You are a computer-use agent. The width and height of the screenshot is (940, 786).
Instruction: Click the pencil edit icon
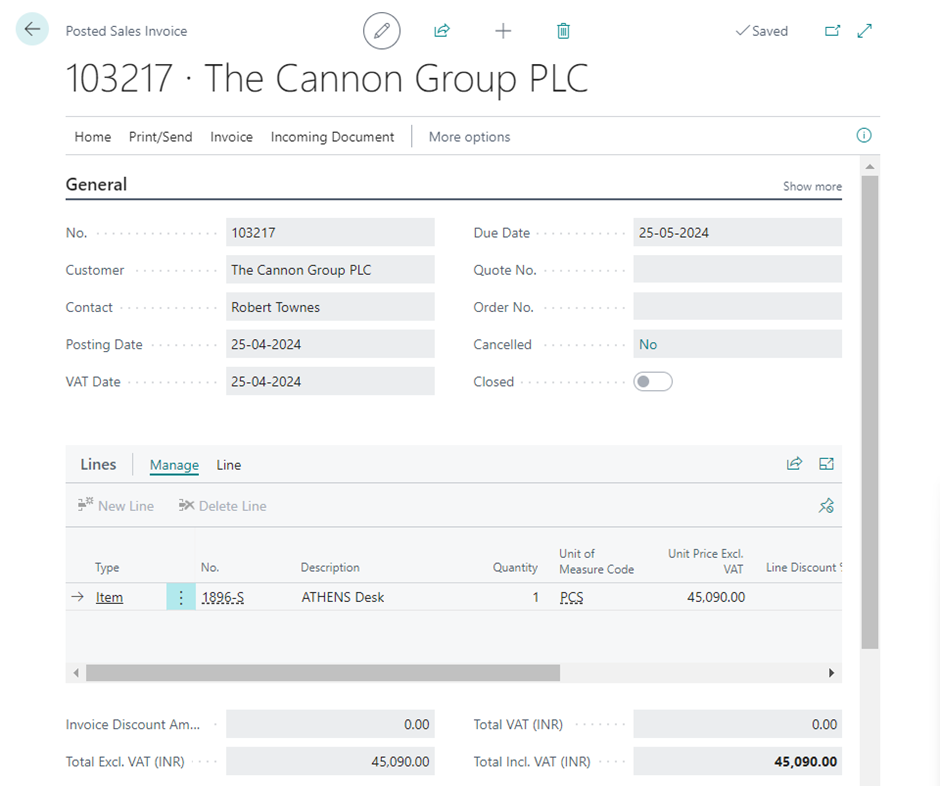tap(381, 31)
